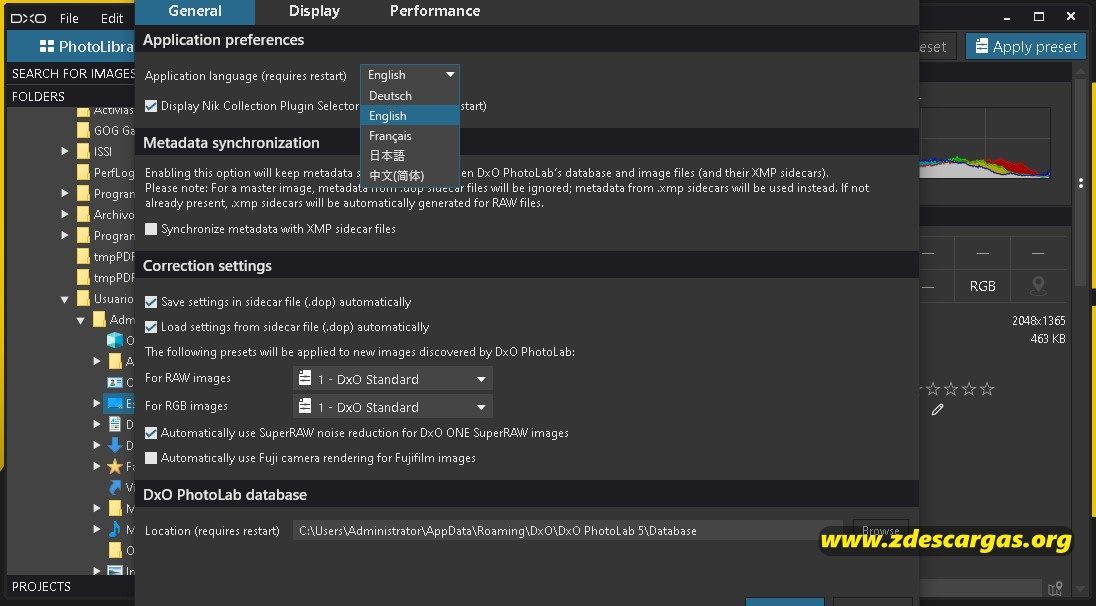Click the pencil edit icon below the stars
Image resolution: width=1096 pixels, height=606 pixels.
tap(937, 410)
